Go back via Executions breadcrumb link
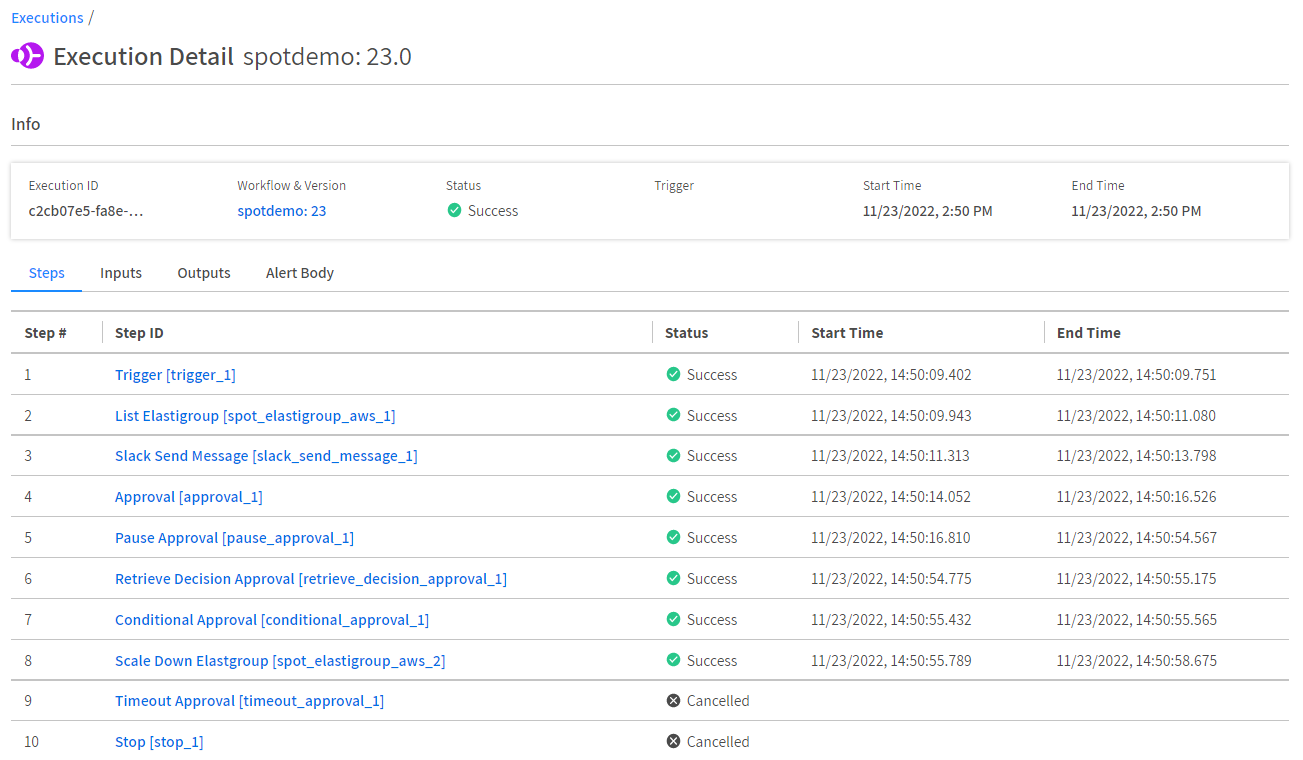Image resolution: width=1303 pixels, height=760 pixels. click(x=47, y=18)
